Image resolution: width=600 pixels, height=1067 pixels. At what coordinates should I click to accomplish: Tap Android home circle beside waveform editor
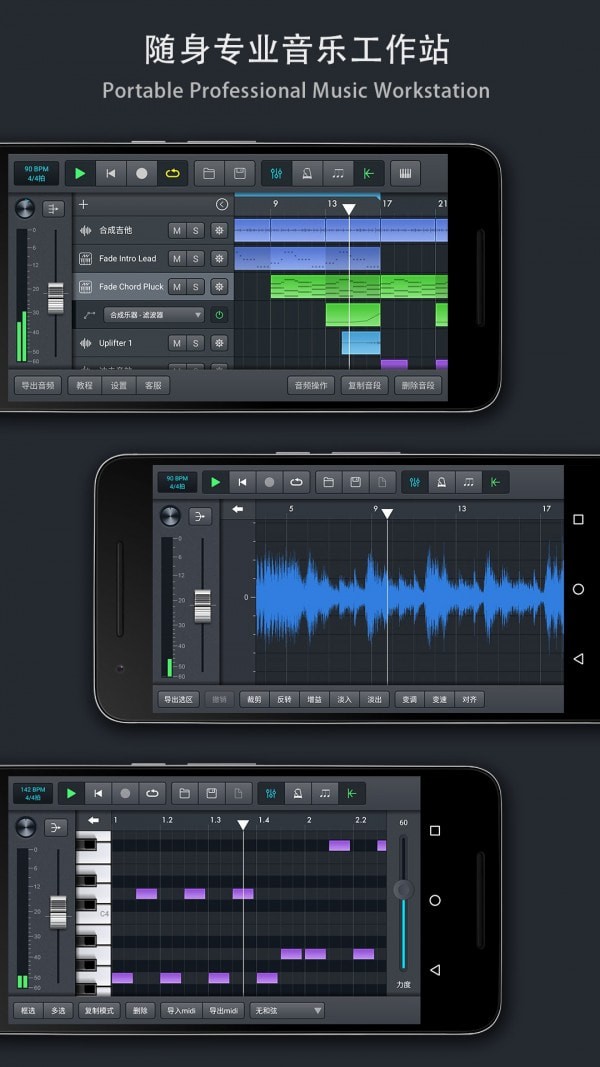[578, 589]
